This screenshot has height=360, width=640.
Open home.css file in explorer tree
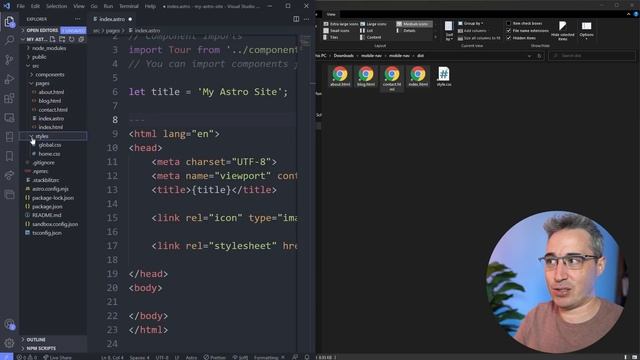[53, 154]
